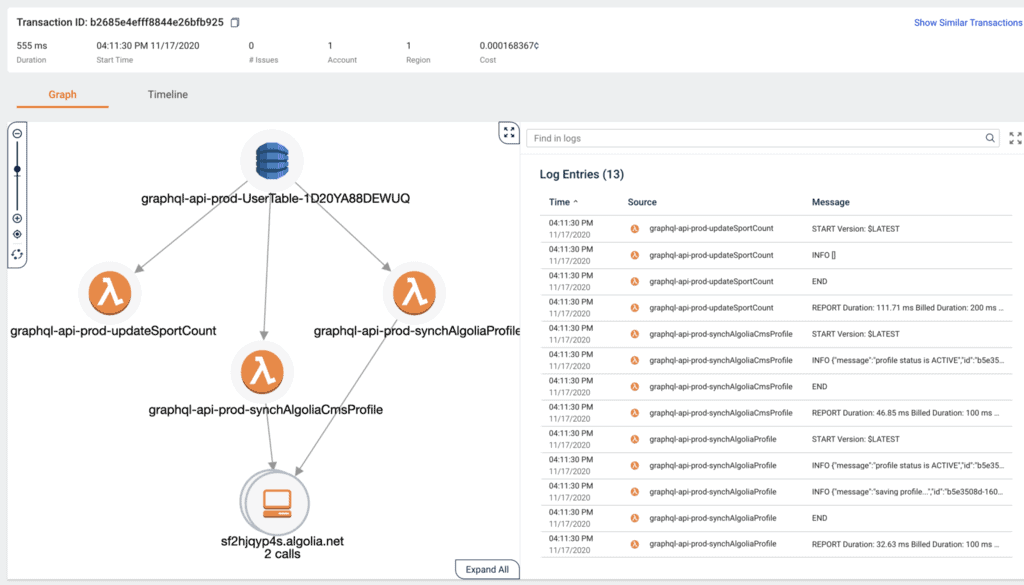Zoom in the graph with plus icon
Screen dimensions: 1024x585
pyautogui.click(x=17, y=218)
